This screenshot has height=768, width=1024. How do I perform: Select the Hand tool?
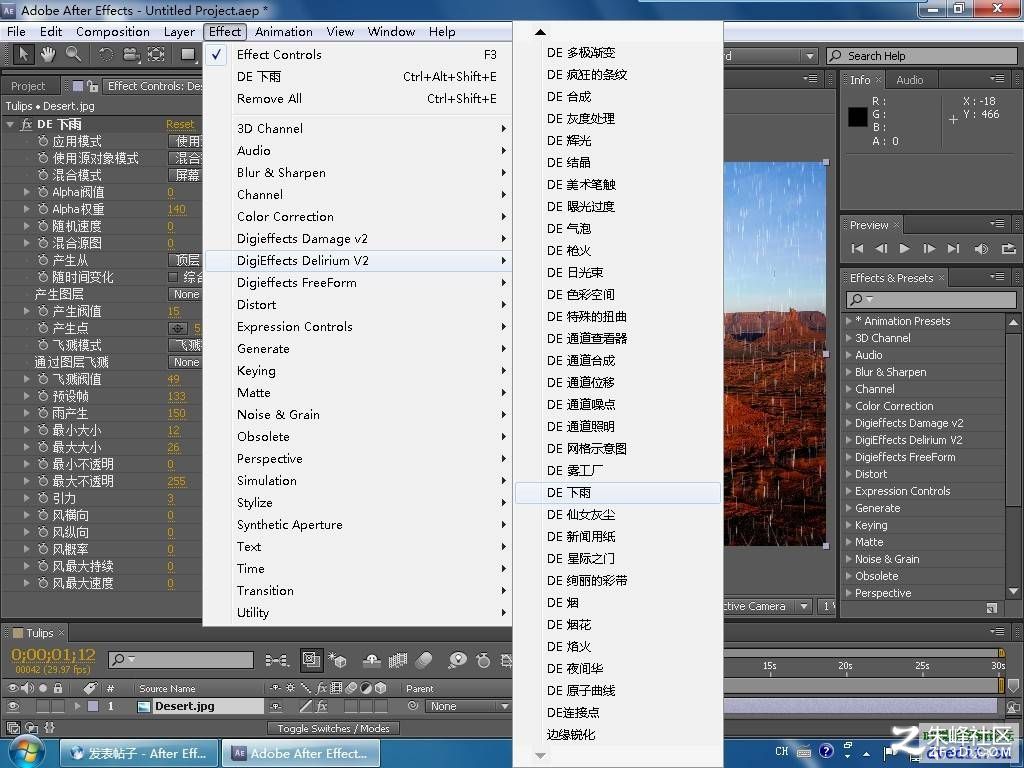click(x=48, y=54)
